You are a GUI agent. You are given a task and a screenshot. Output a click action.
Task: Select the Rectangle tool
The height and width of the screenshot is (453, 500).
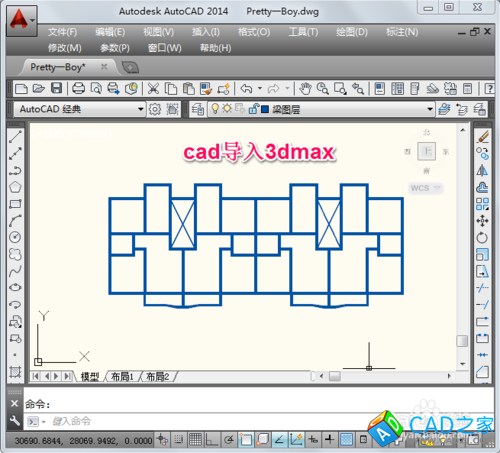pyautogui.click(x=15, y=204)
